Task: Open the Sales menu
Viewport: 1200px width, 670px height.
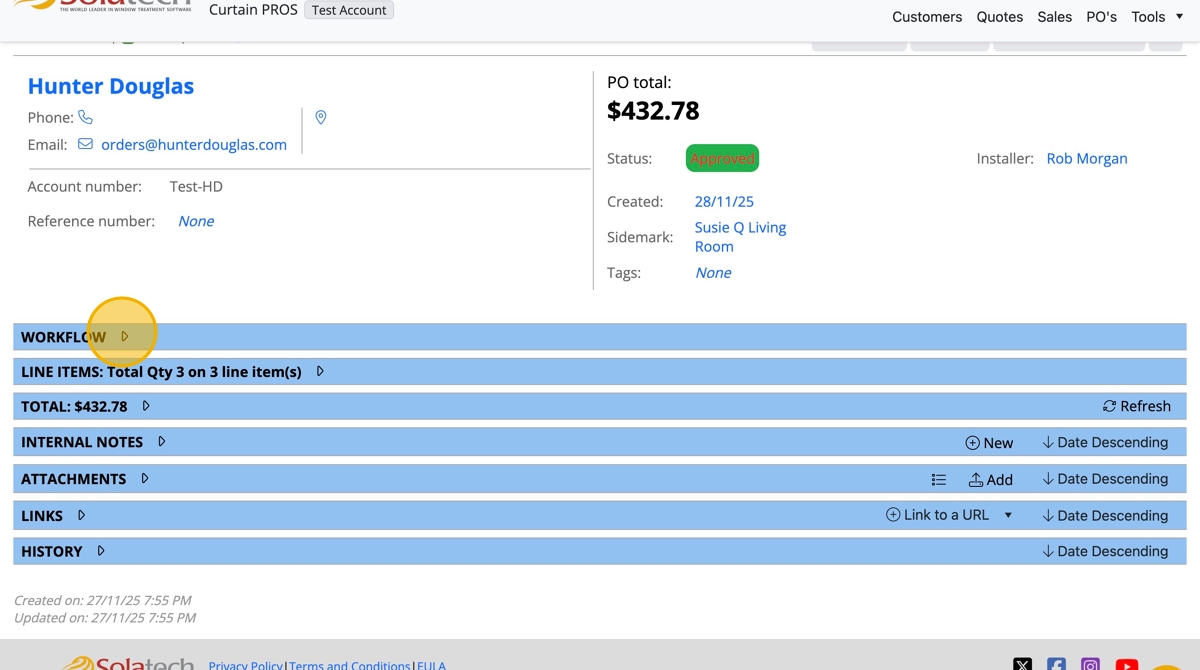Action: [x=1054, y=16]
